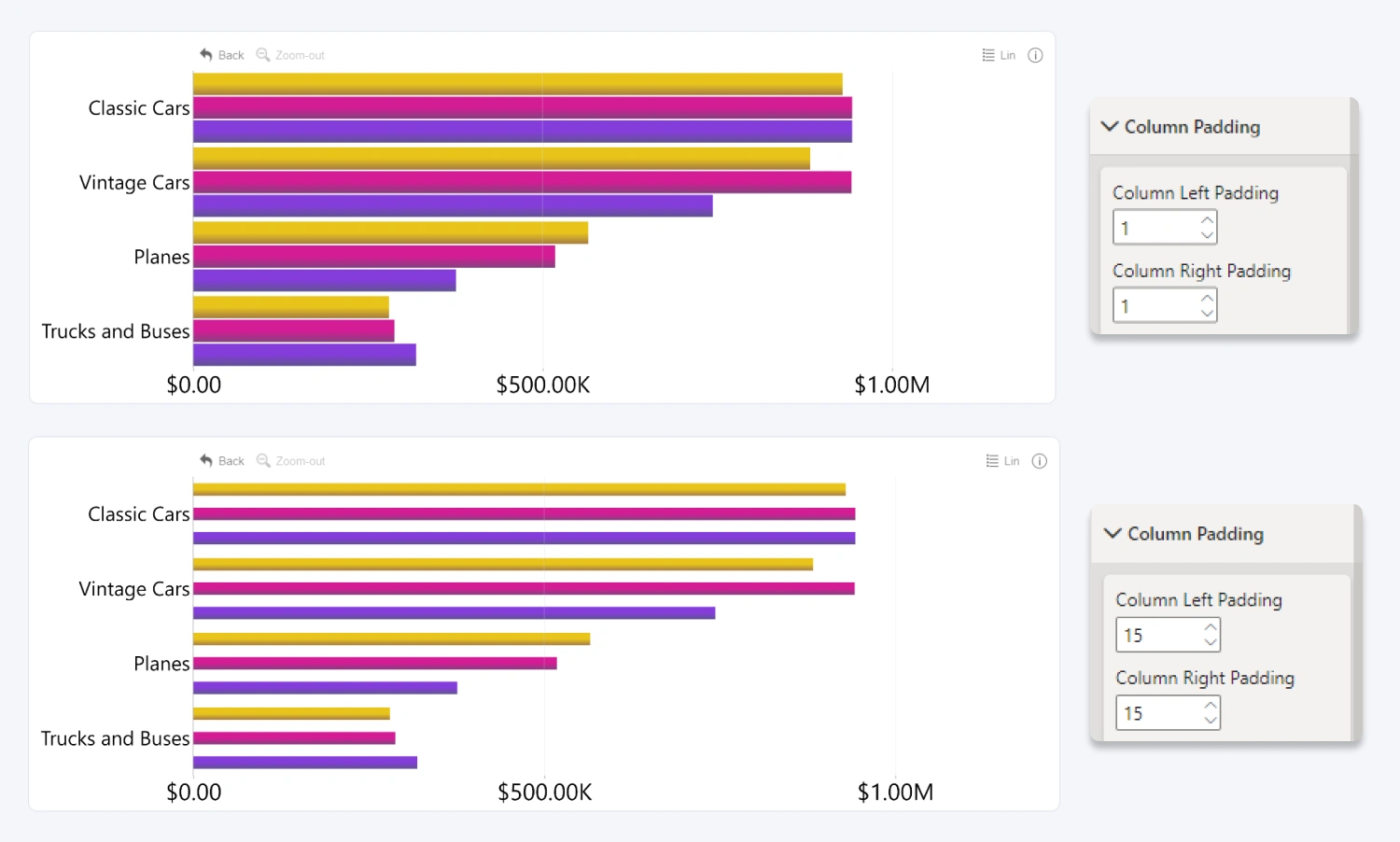Click Zoom-out text in the top chart
1400x842 pixels.
pos(300,55)
